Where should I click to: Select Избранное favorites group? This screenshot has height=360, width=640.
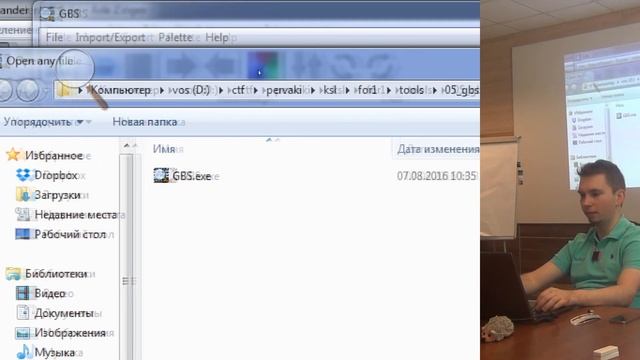click(x=54, y=156)
